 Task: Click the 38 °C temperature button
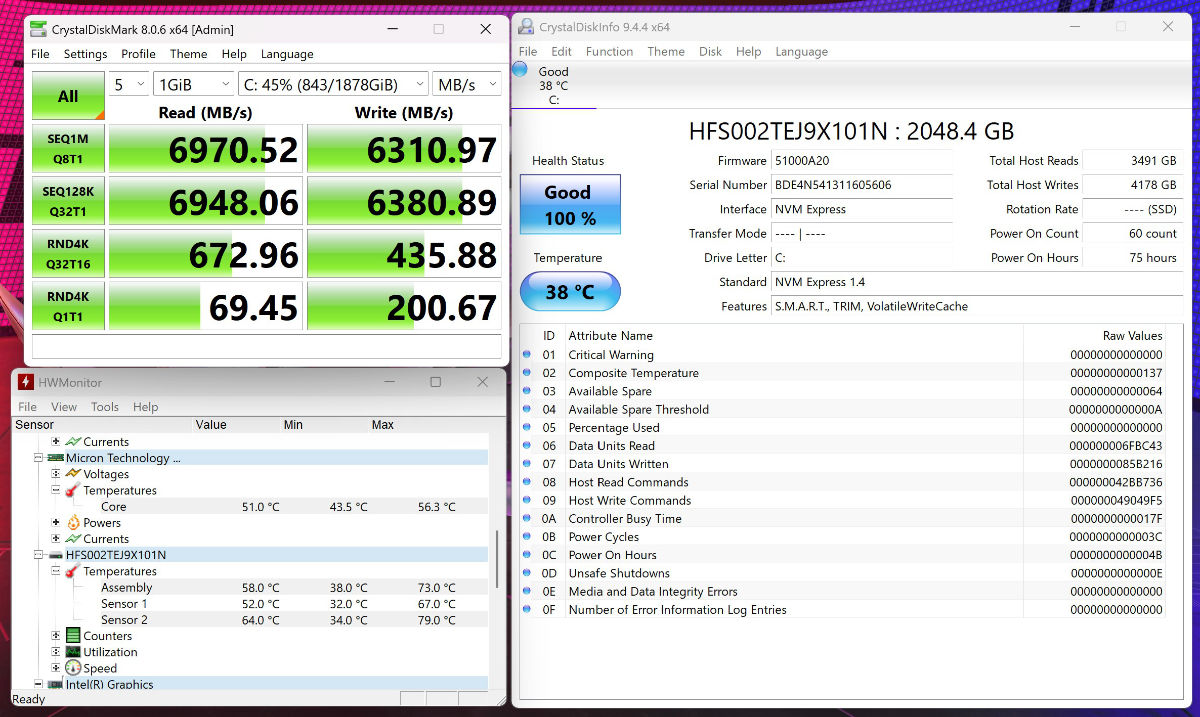pos(570,292)
